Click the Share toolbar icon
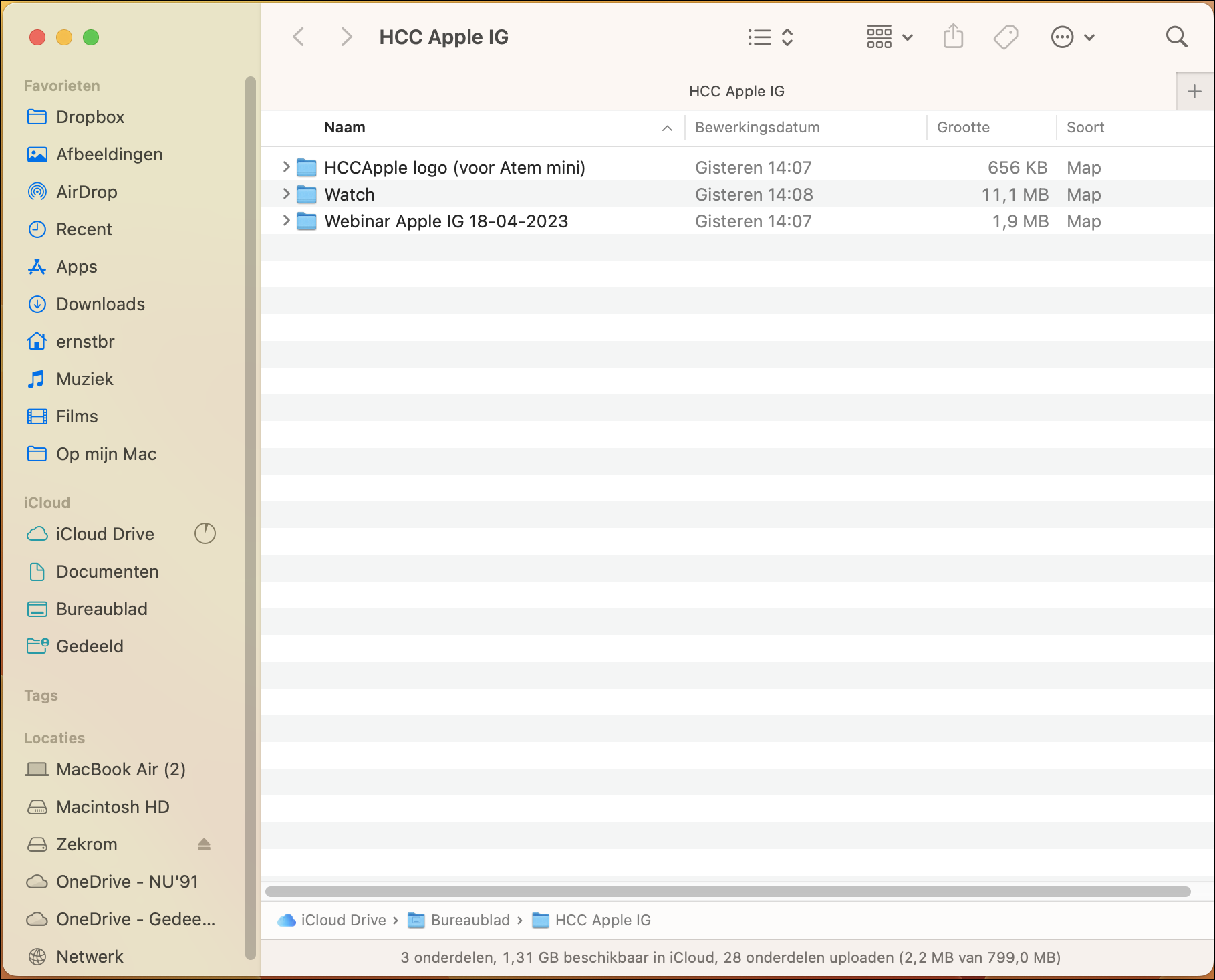 [x=953, y=37]
